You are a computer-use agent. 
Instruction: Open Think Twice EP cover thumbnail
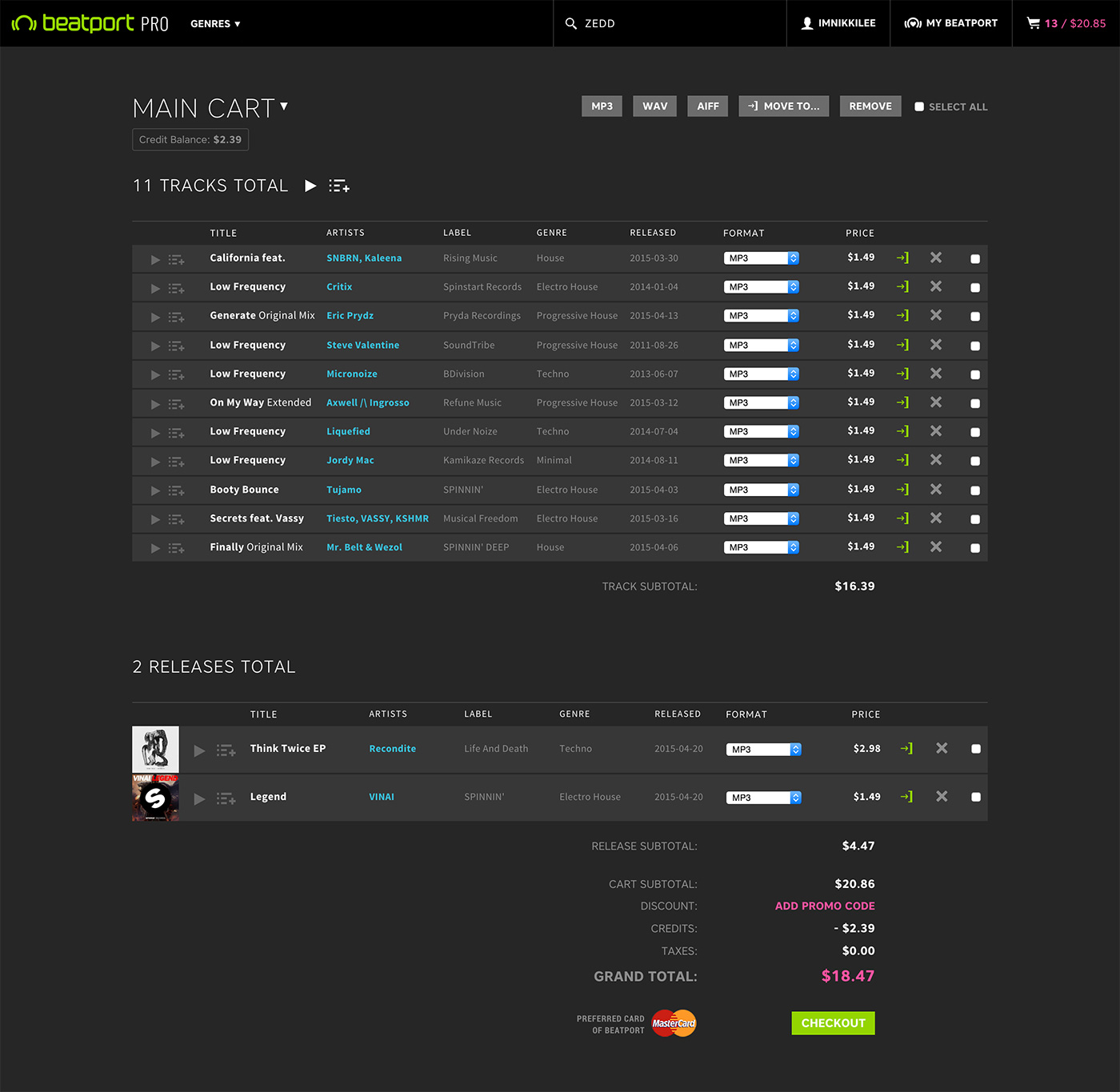(x=155, y=750)
